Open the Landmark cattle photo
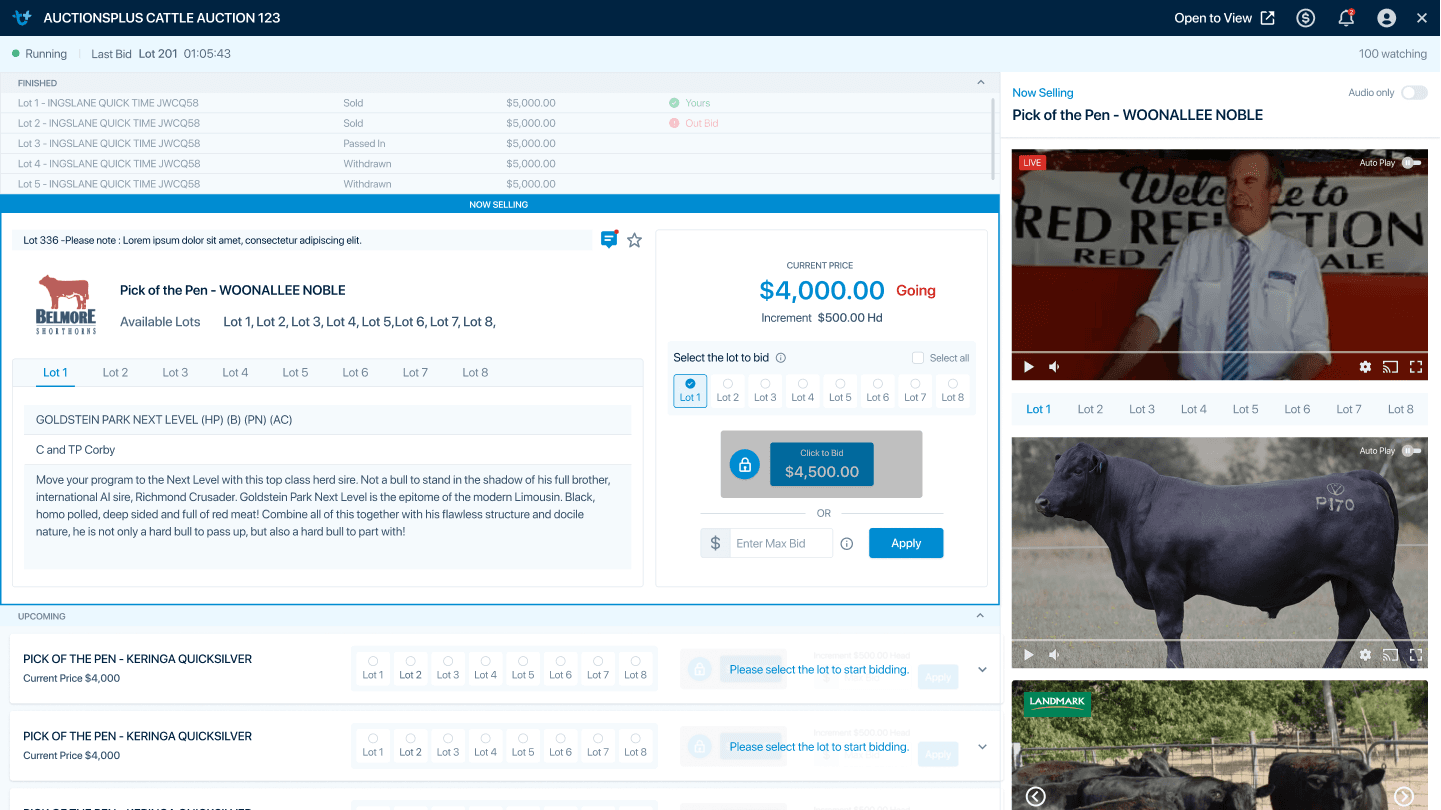This screenshot has width=1441, height=810. [1220, 745]
